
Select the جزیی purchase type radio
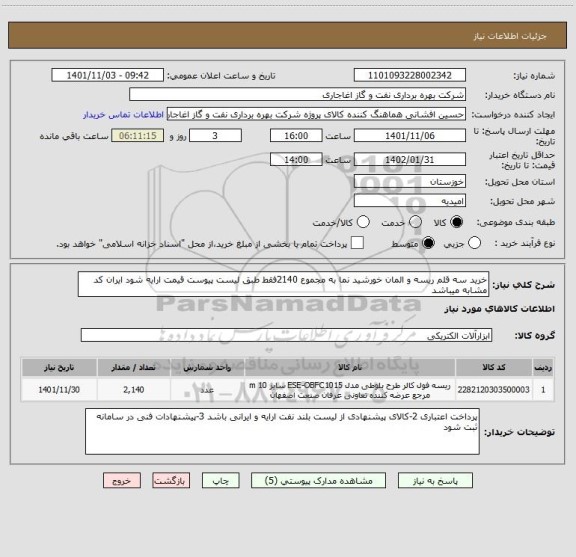click(474, 243)
